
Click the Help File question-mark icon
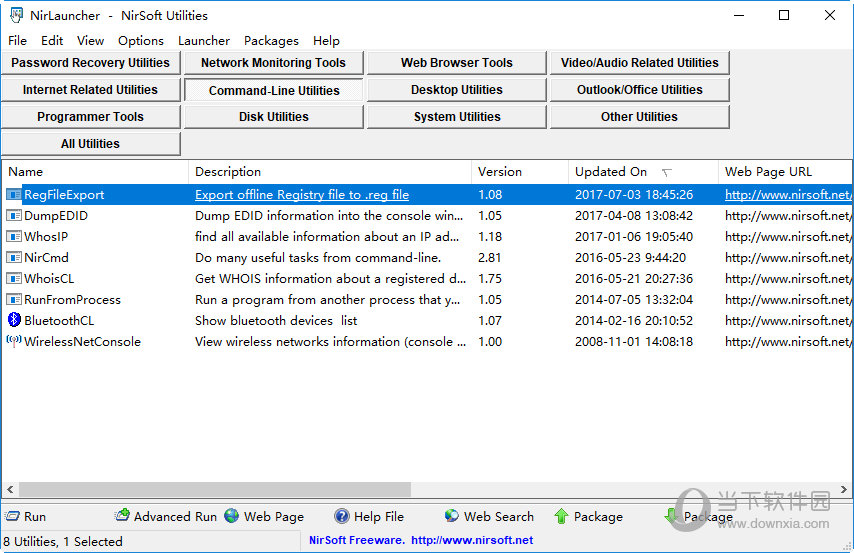click(341, 516)
